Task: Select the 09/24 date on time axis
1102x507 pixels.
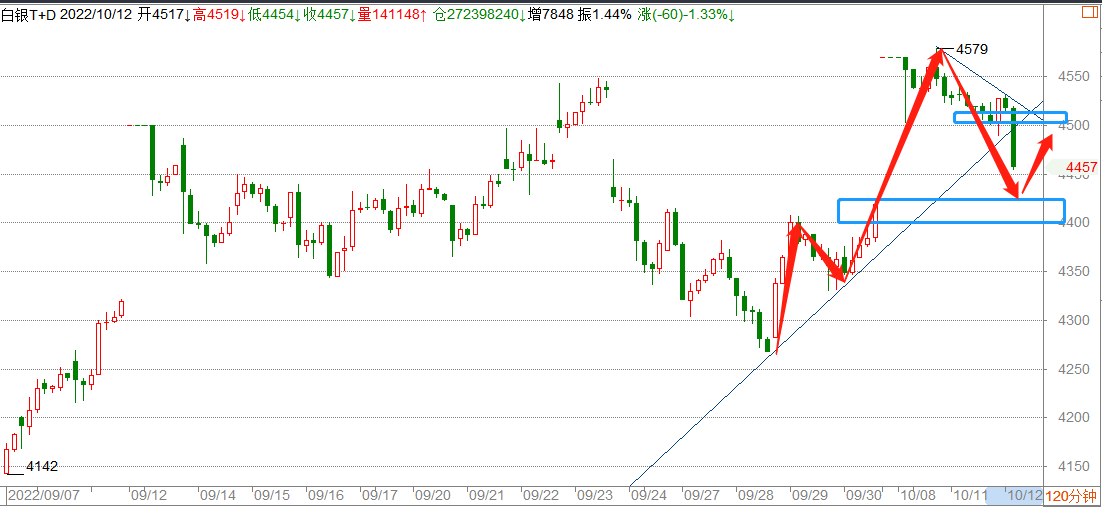Action: point(647,495)
